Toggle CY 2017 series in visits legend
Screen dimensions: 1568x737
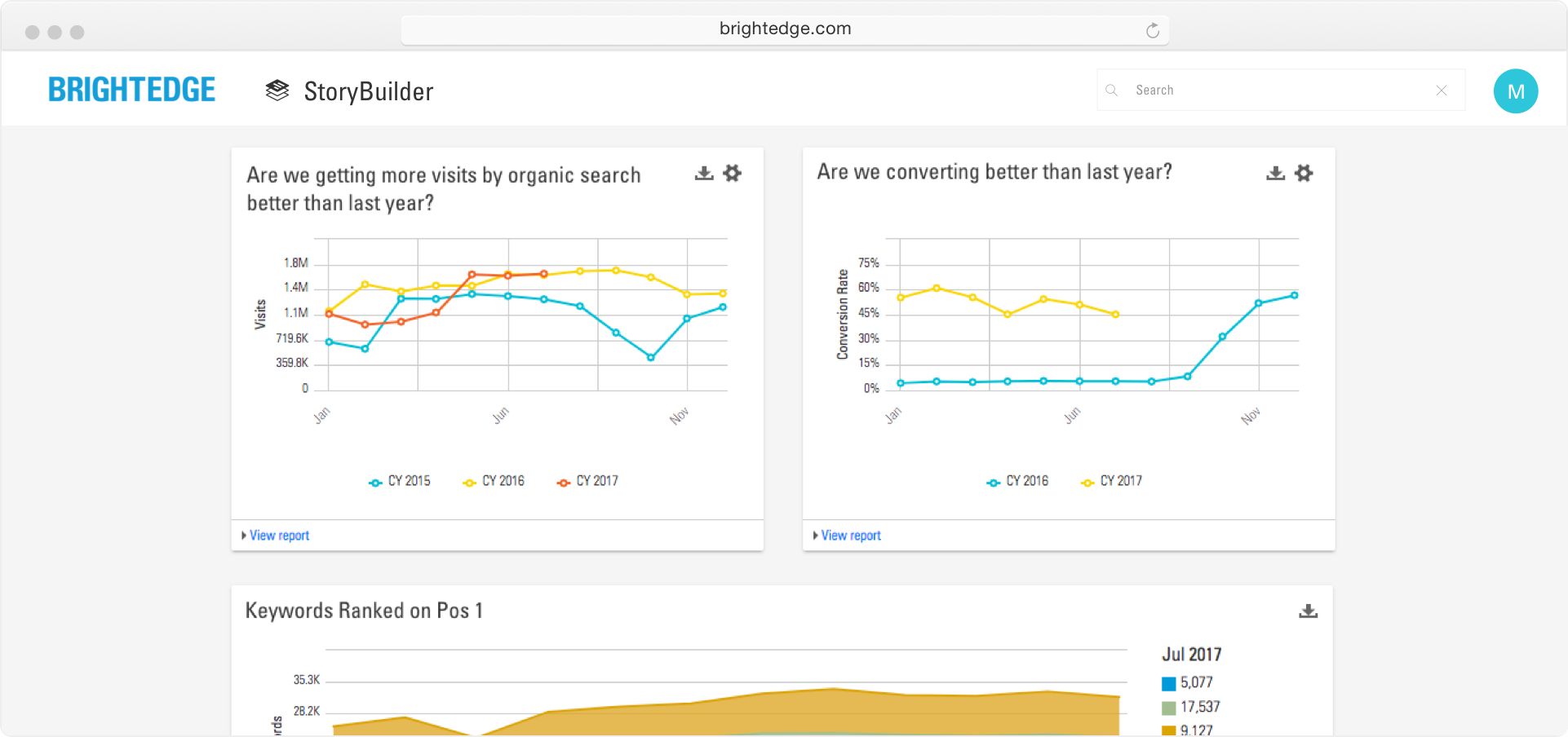[x=588, y=482]
